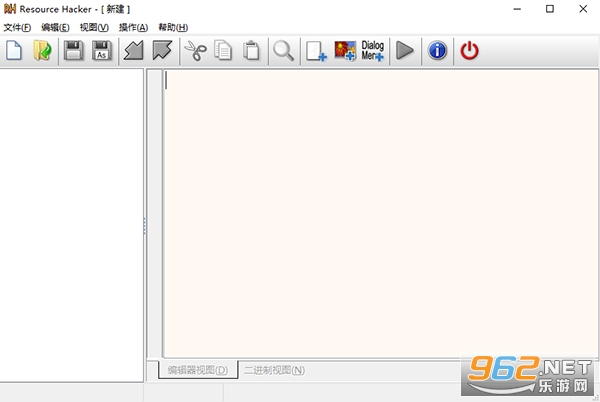Open the 文件(F) menu
The image size is (600, 402).
pos(17,27)
